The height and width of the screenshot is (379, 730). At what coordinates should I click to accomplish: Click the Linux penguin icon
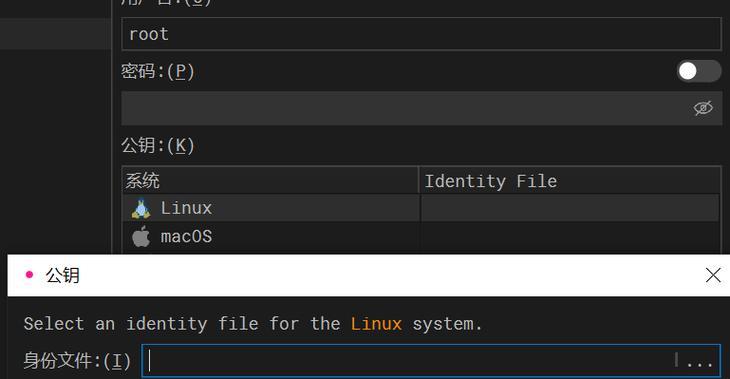[x=141, y=209]
